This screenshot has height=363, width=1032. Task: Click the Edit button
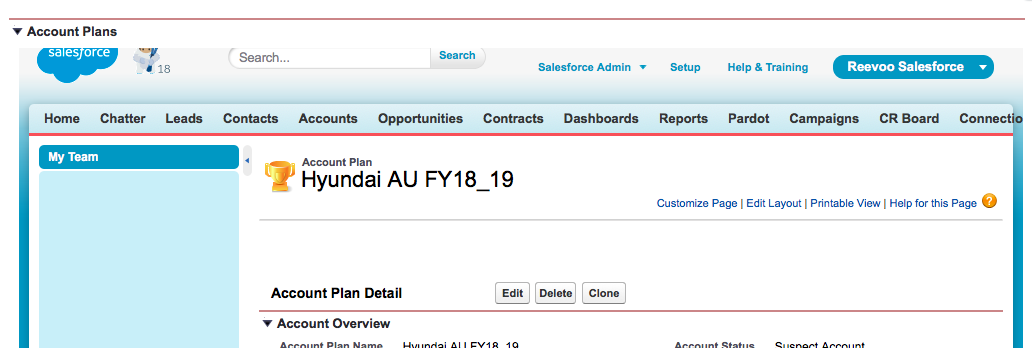click(x=512, y=293)
